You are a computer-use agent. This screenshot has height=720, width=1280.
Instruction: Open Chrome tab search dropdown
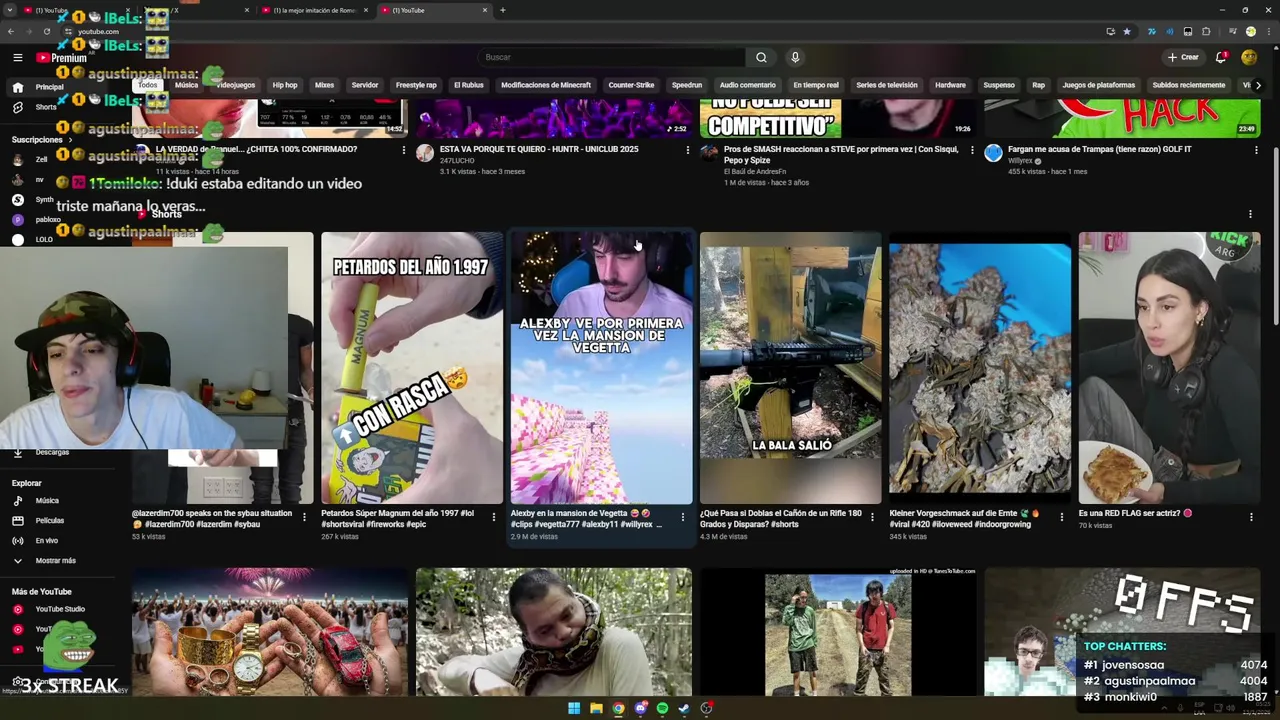(10, 10)
